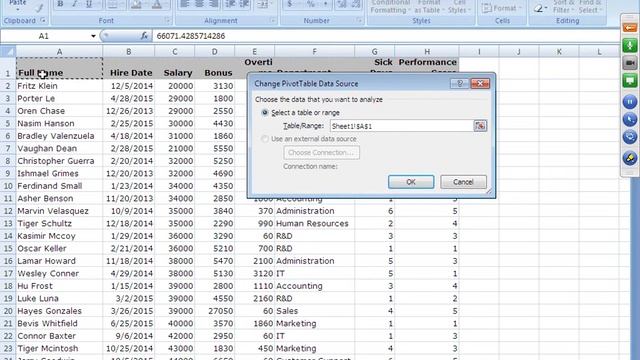Click cell 'Asher Benson'
Viewport: 640px width, 360px height.
59,198
